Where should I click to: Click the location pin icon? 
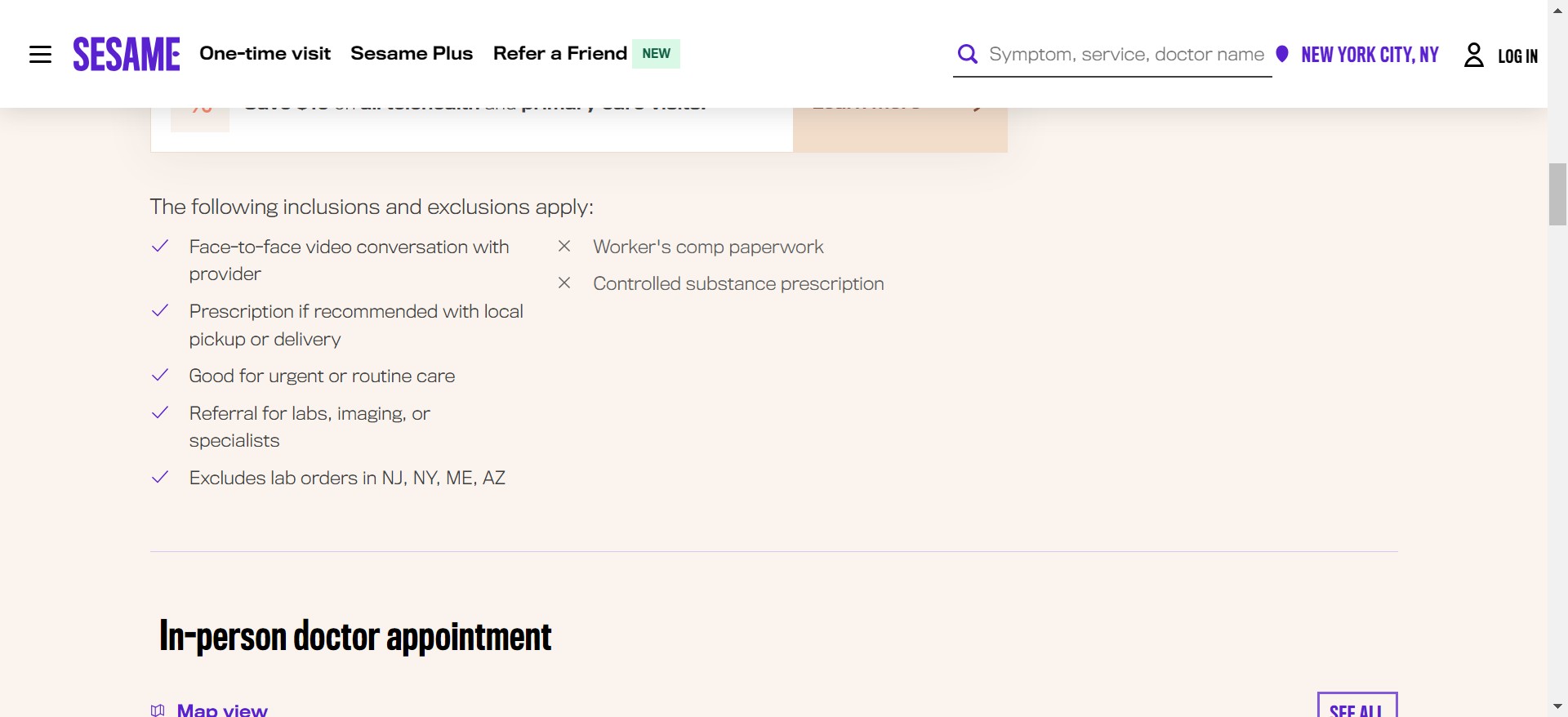1282,54
